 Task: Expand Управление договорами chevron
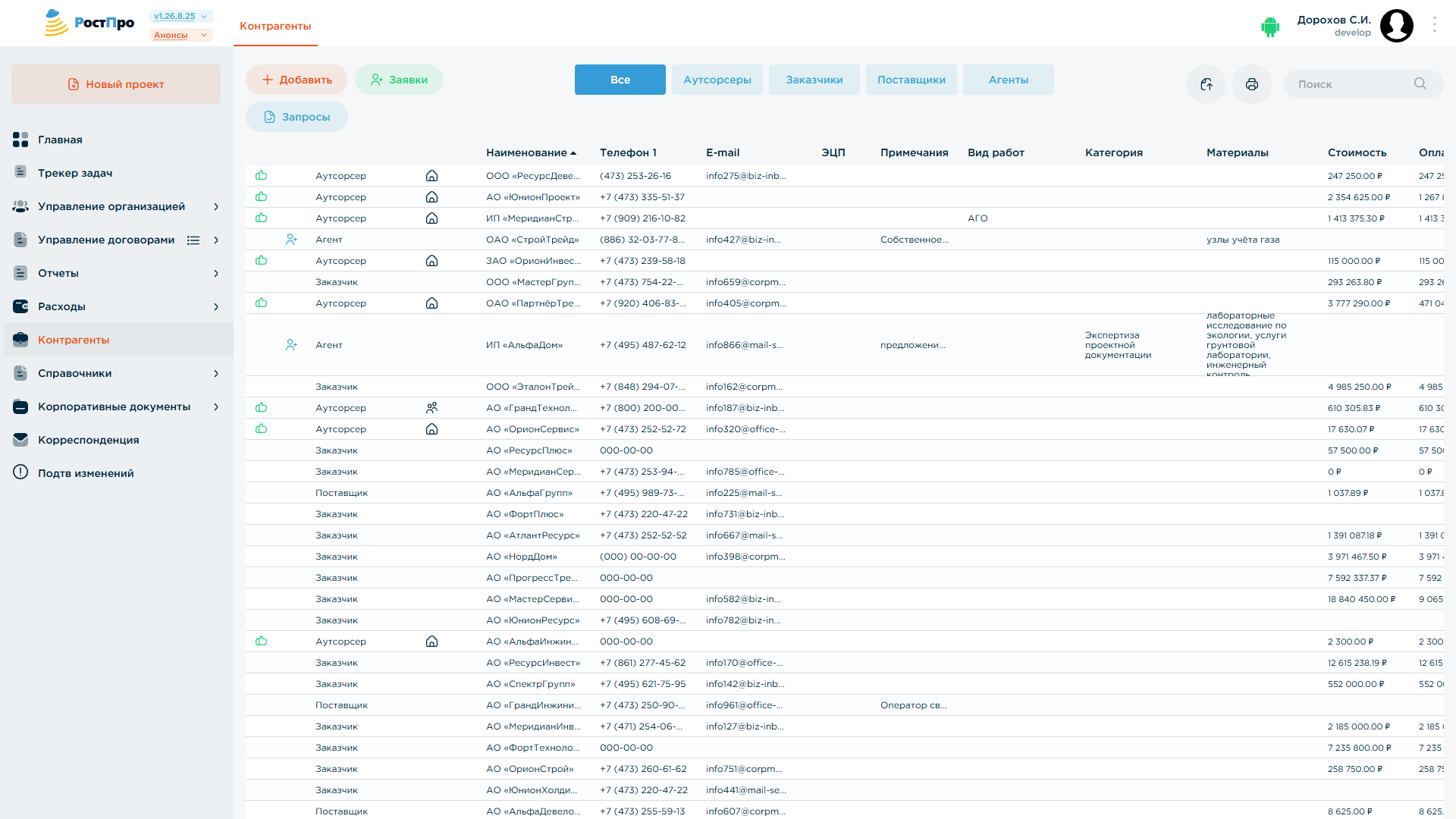[x=216, y=240]
